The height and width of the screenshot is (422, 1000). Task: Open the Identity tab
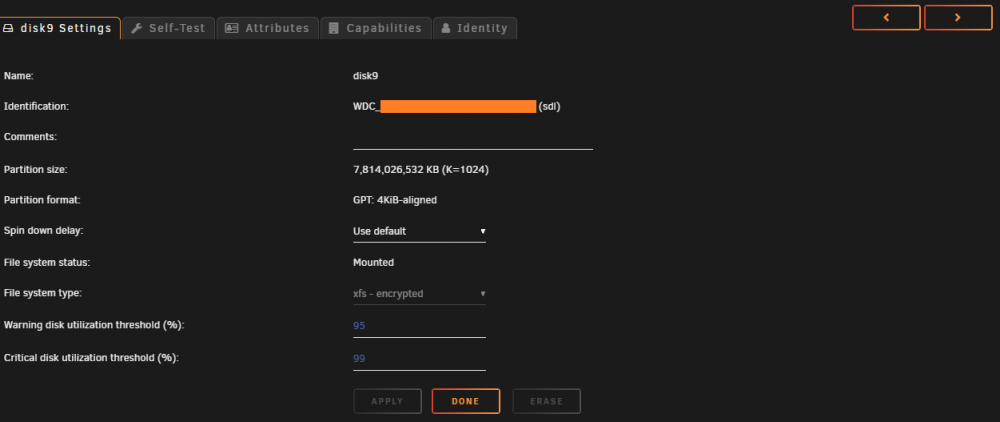pos(474,28)
